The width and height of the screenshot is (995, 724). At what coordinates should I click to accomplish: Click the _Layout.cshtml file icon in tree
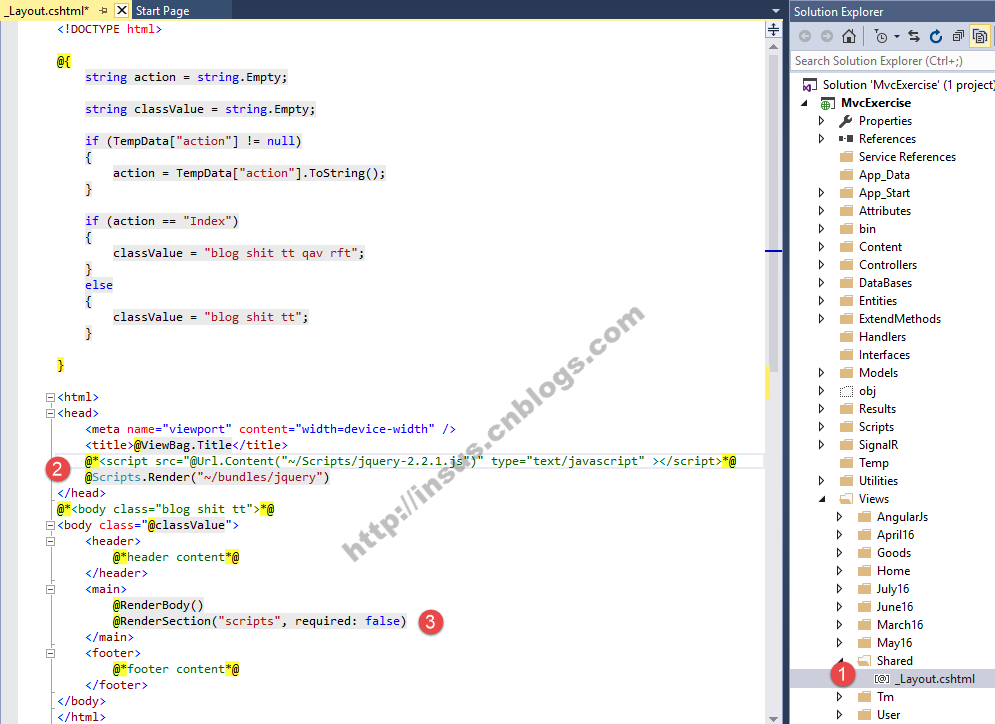(881, 679)
